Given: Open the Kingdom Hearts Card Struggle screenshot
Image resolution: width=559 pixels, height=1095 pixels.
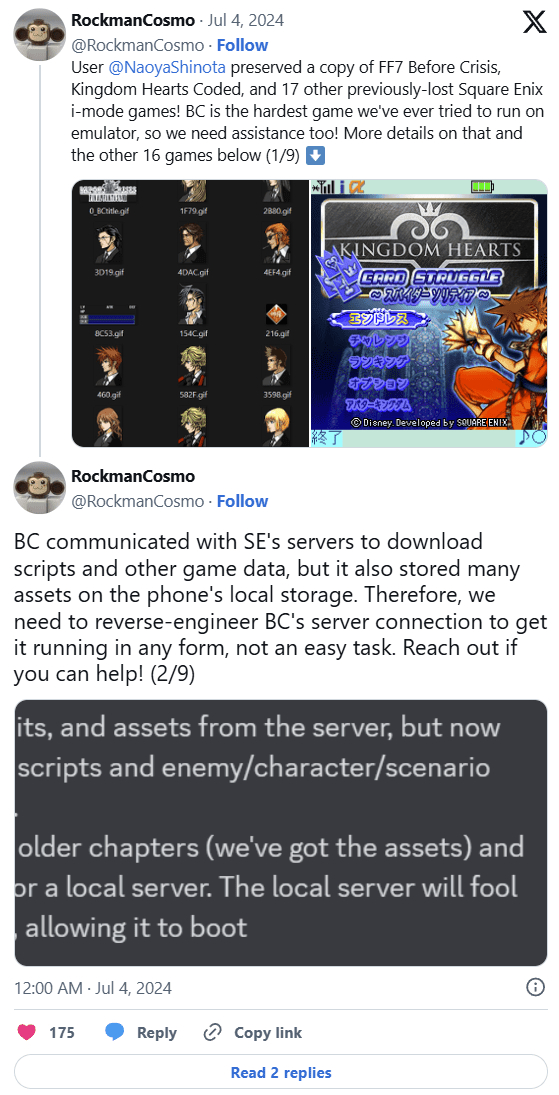Looking at the screenshot, I should click(x=428, y=314).
